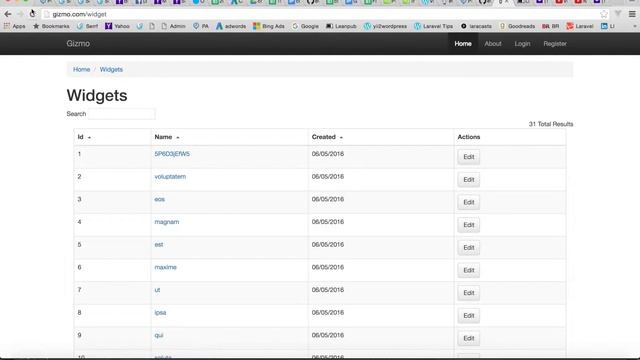Open the Admin bookmark
The image size is (640, 360).
coord(173,26)
